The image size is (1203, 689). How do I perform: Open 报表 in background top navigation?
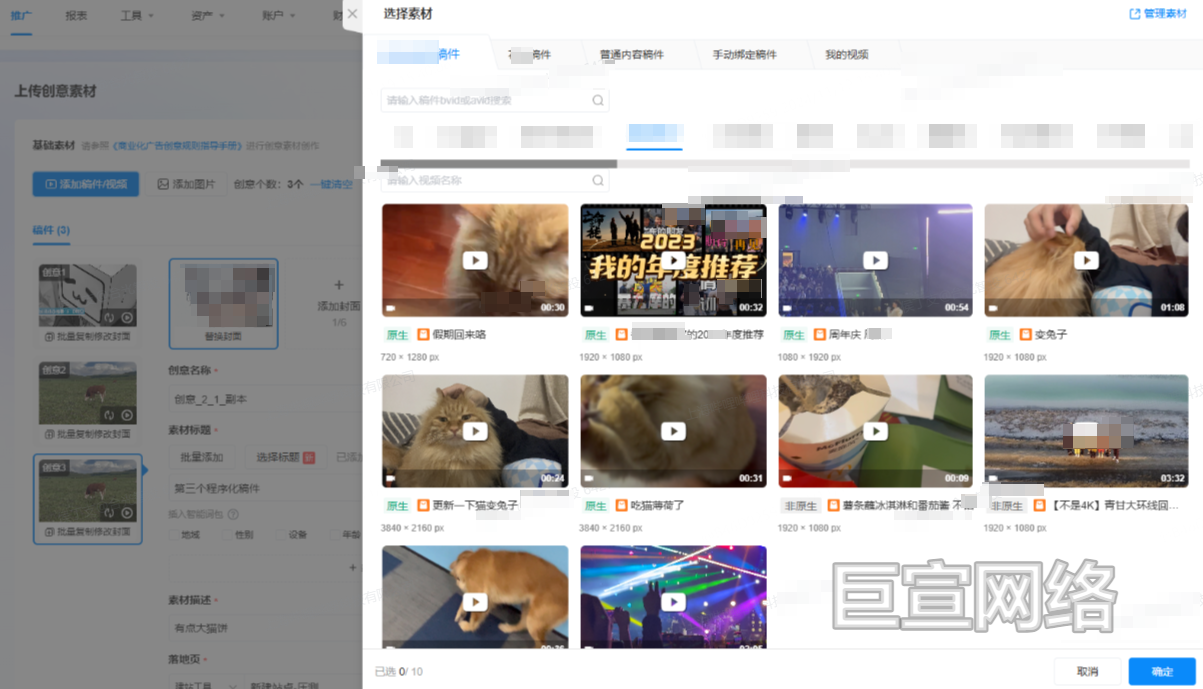point(76,15)
